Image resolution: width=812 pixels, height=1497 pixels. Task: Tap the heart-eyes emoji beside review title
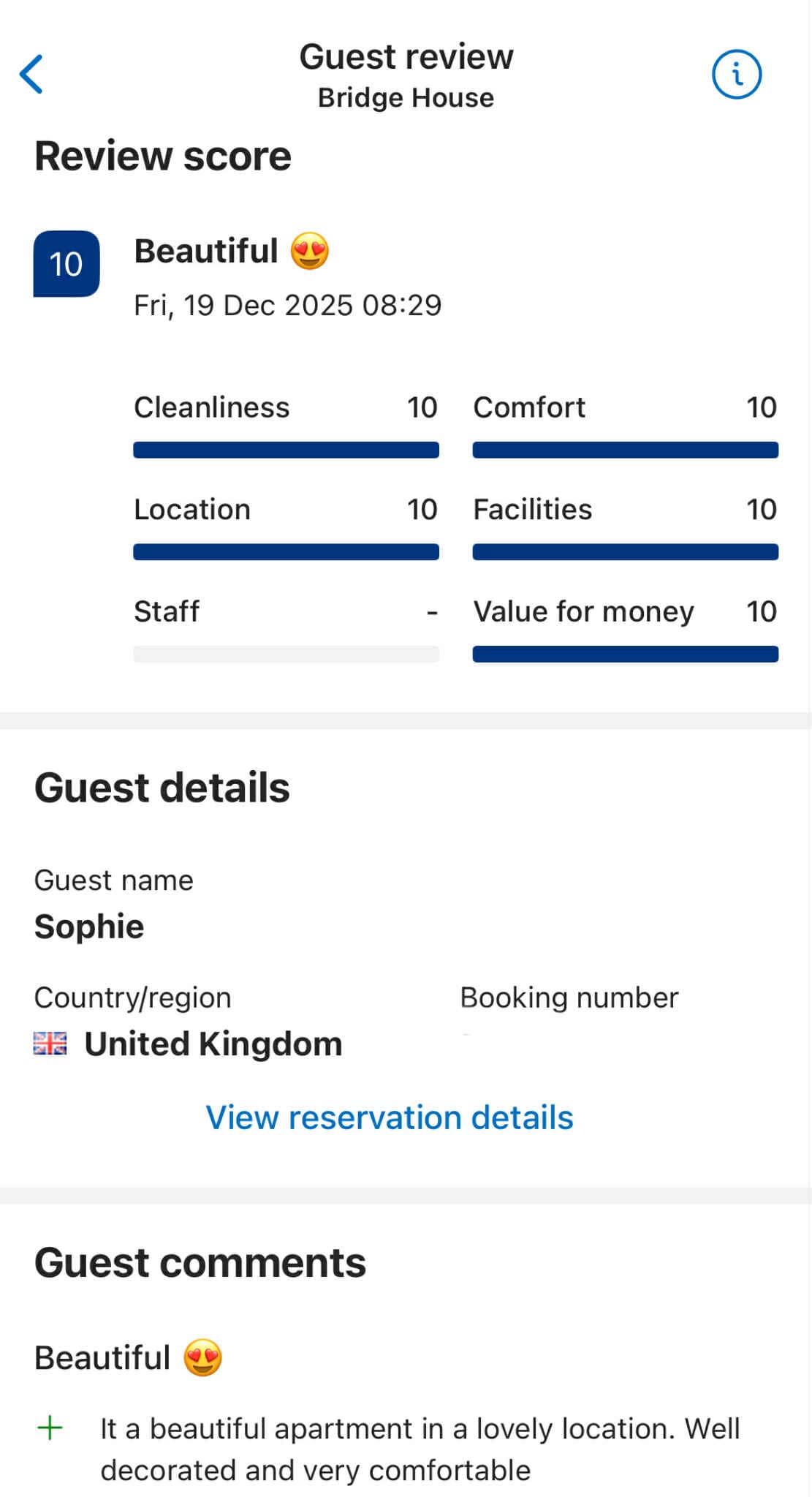click(x=310, y=251)
